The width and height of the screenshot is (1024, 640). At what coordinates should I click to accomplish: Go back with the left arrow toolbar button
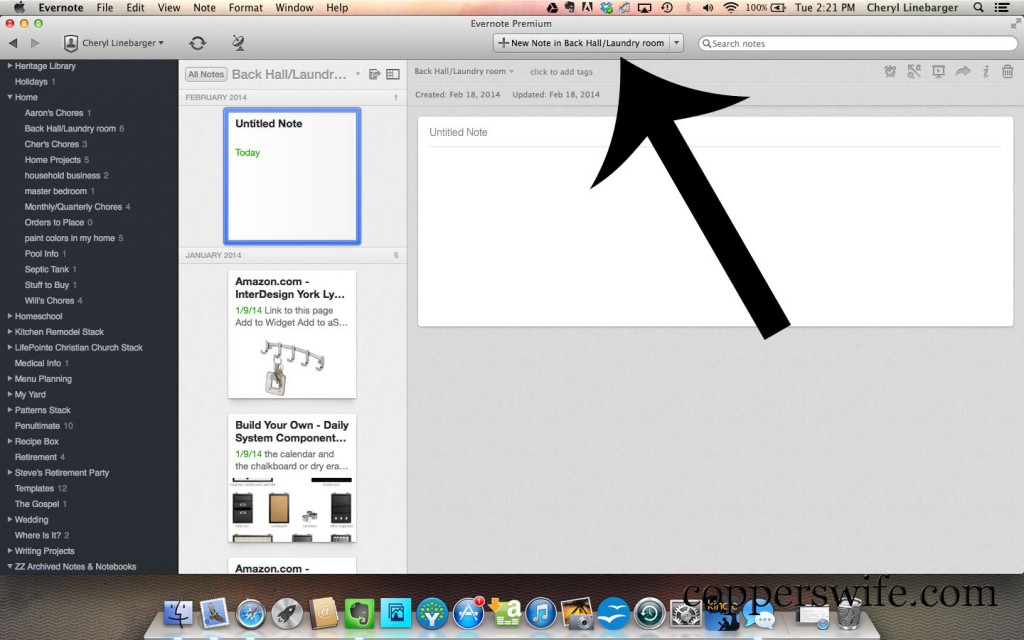[x=13, y=43]
